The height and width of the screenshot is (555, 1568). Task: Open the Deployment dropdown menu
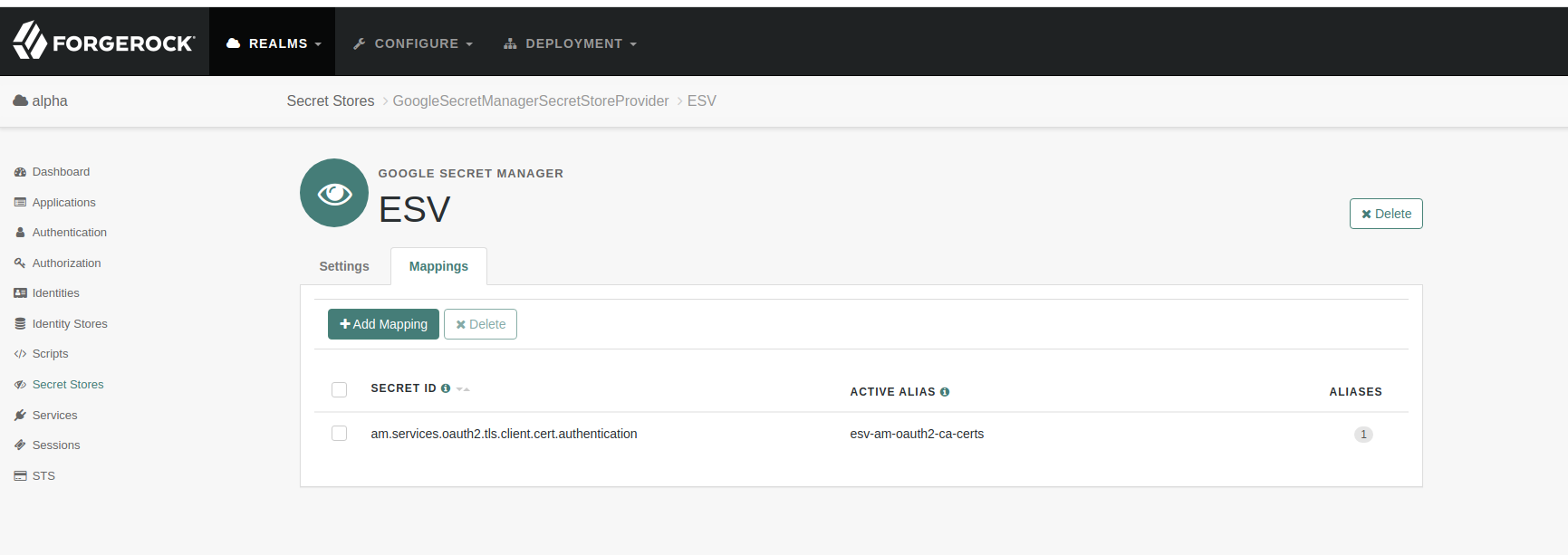click(571, 43)
